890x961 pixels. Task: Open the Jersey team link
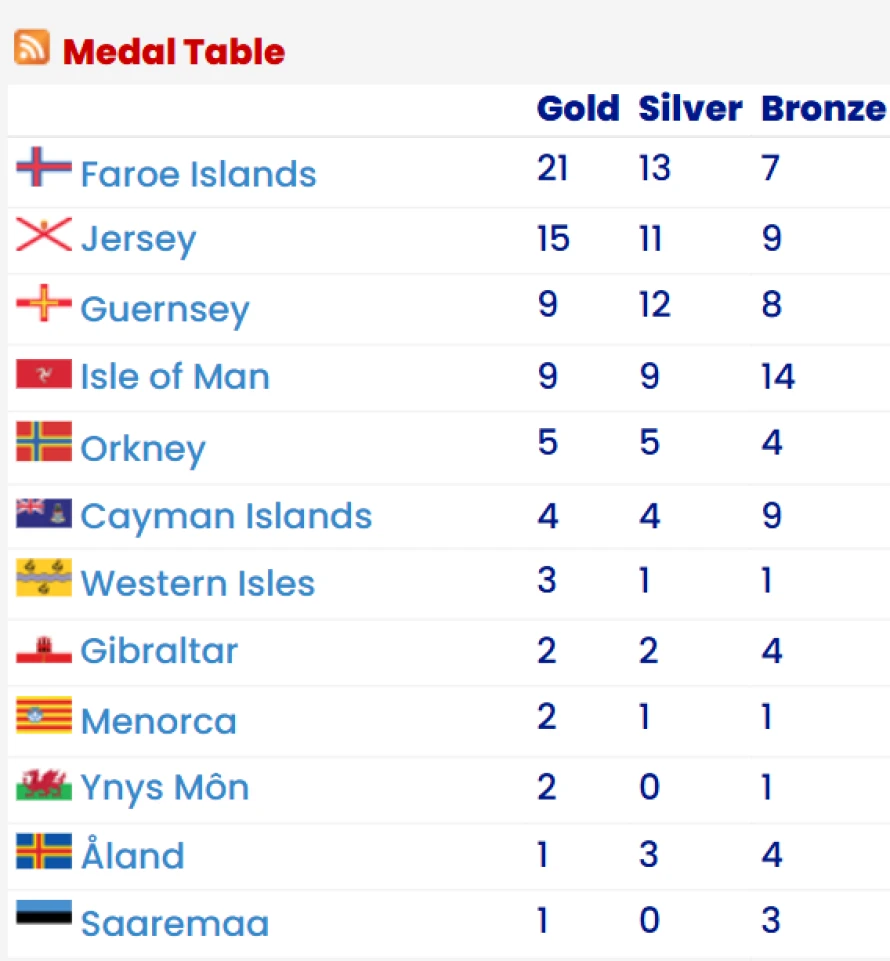click(x=139, y=239)
